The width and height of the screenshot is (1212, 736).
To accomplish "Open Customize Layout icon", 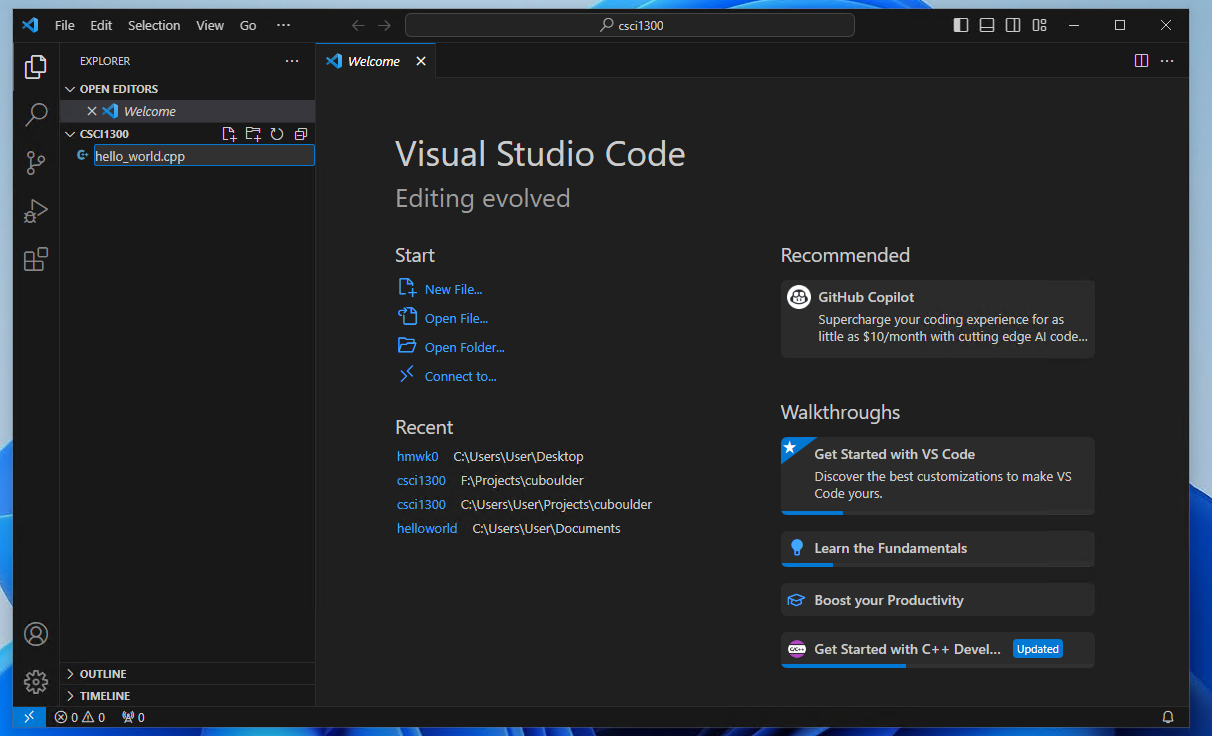I will (1040, 25).
